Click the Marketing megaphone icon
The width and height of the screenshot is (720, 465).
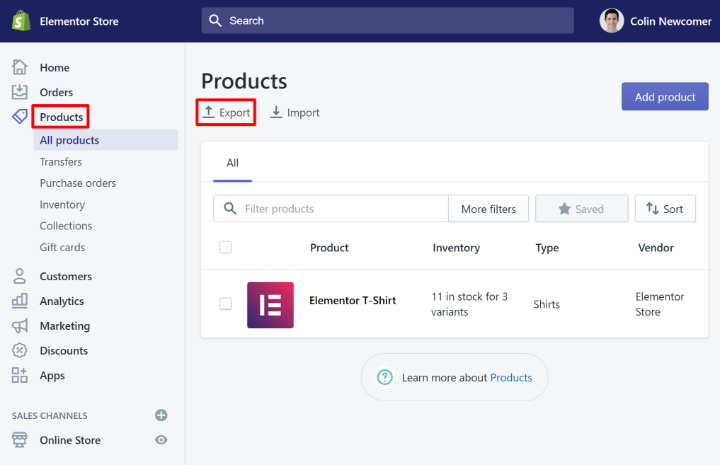[x=20, y=326]
